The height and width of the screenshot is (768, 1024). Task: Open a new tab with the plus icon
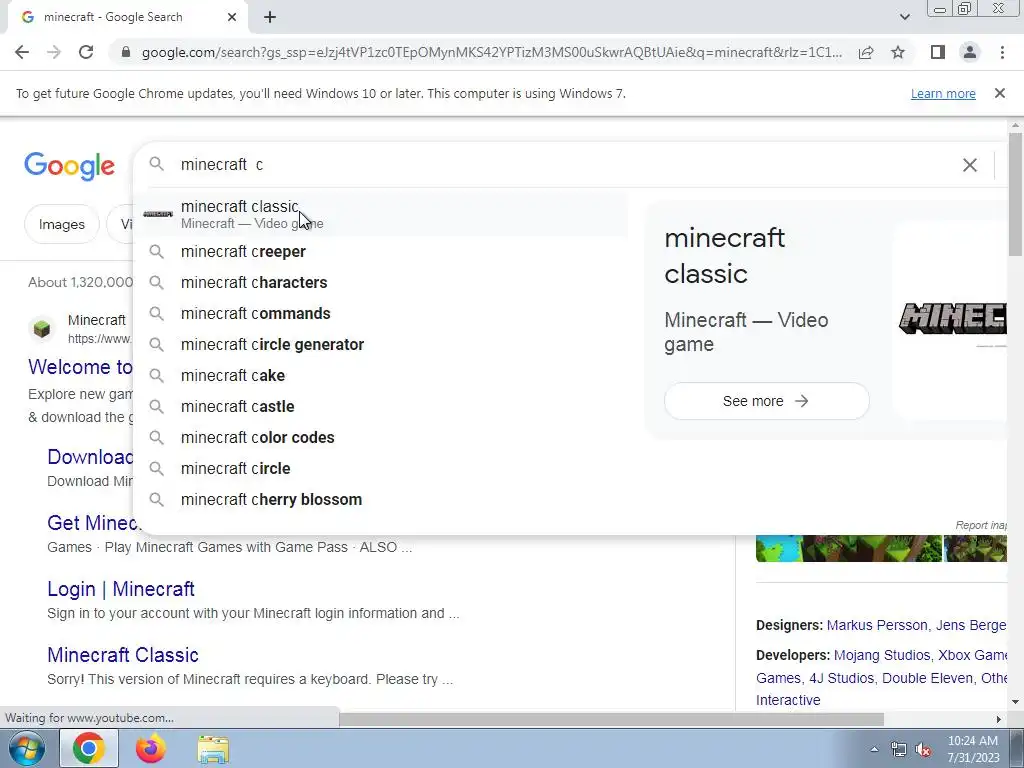[x=270, y=18]
